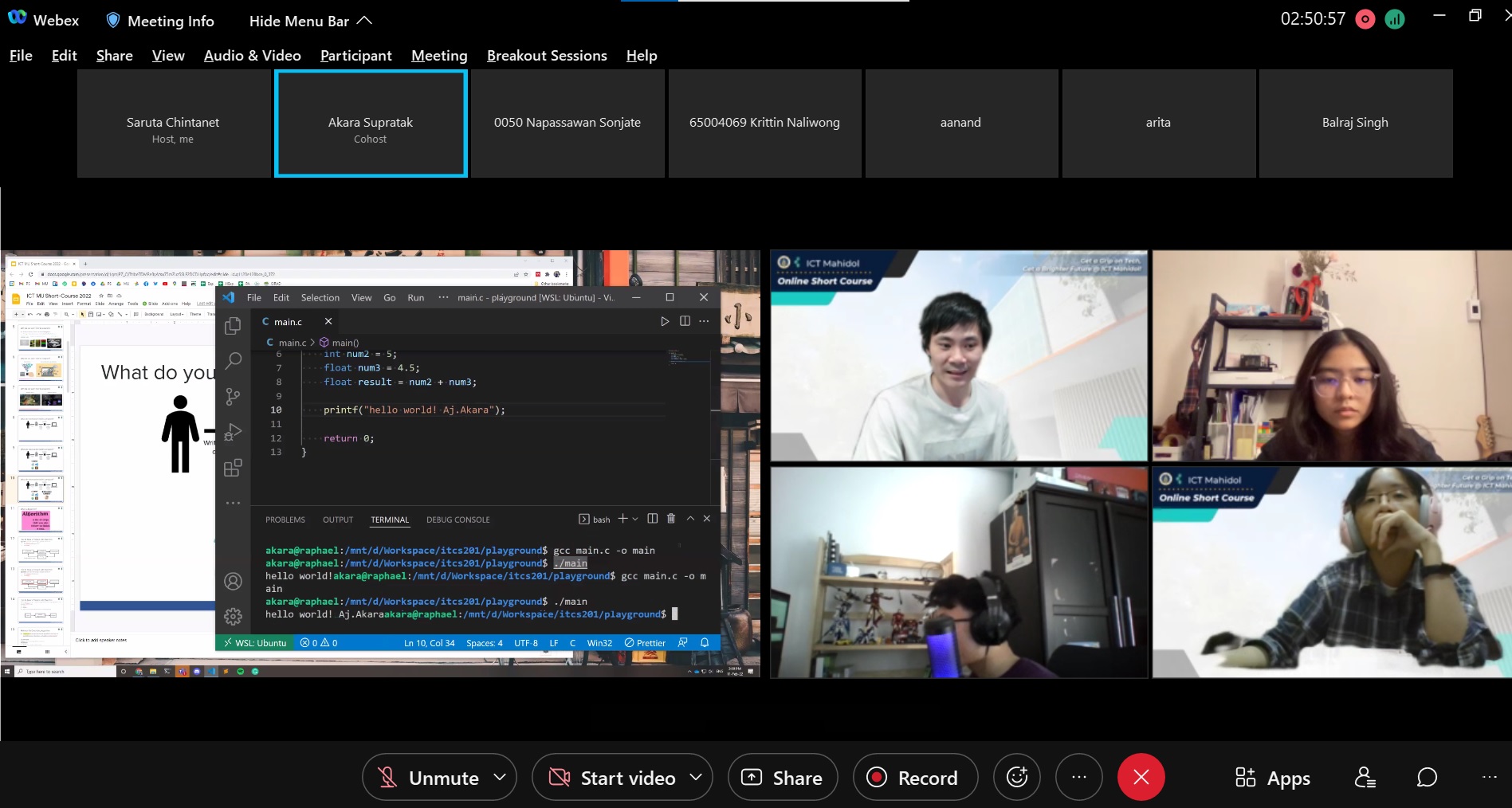Open panel options ellipsis at bottom right
The width and height of the screenshot is (1512, 808).
1489,777
